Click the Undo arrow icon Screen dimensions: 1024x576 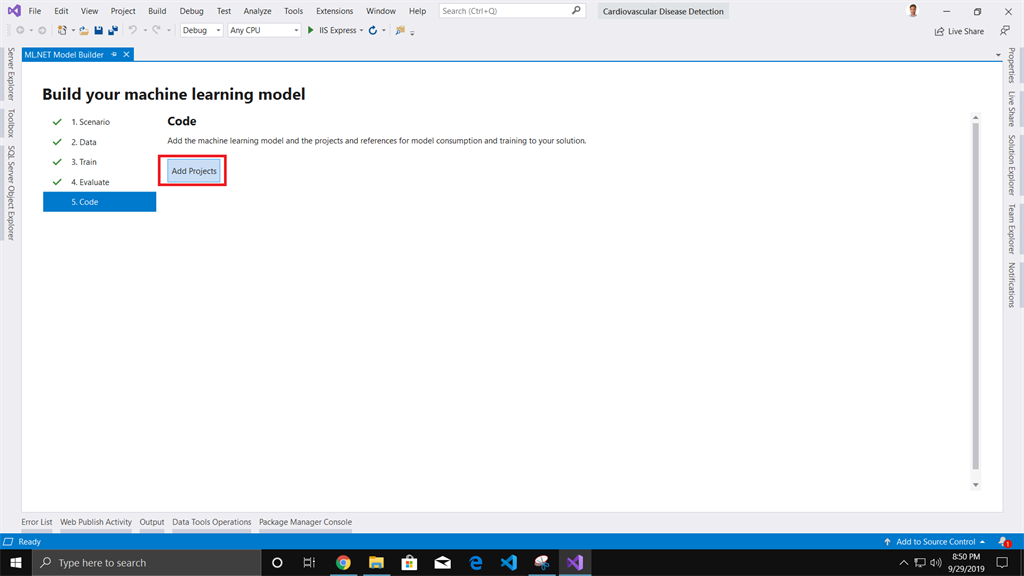[133, 30]
